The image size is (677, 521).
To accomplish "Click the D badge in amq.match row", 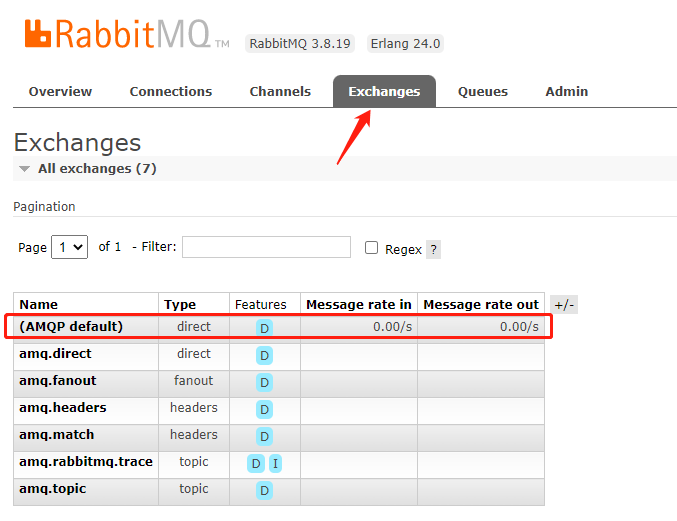I will click(264, 436).
